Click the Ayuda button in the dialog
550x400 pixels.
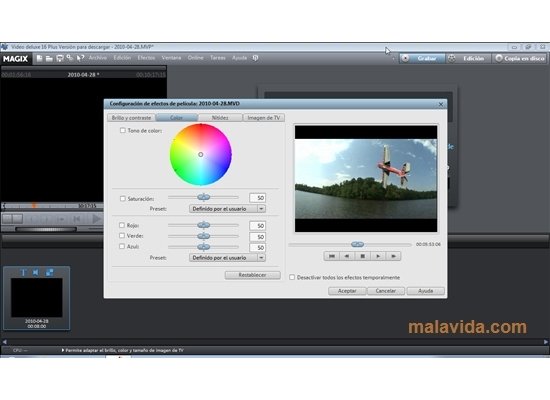pos(425,291)
